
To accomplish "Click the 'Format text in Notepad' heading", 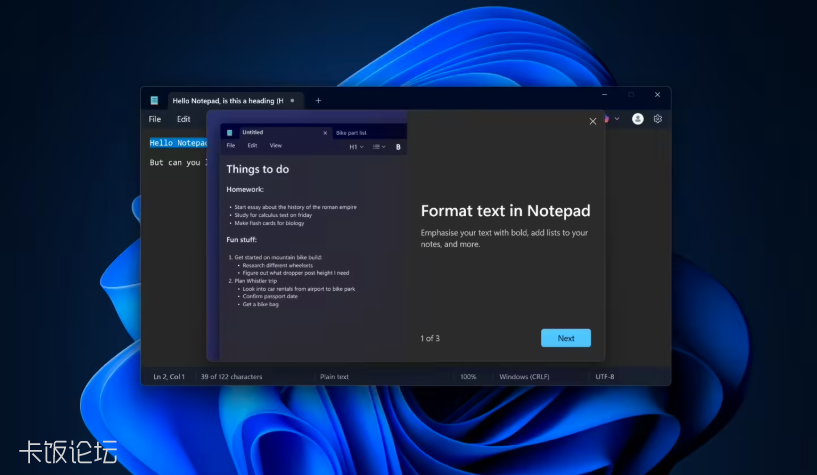I will click(505, 211).
